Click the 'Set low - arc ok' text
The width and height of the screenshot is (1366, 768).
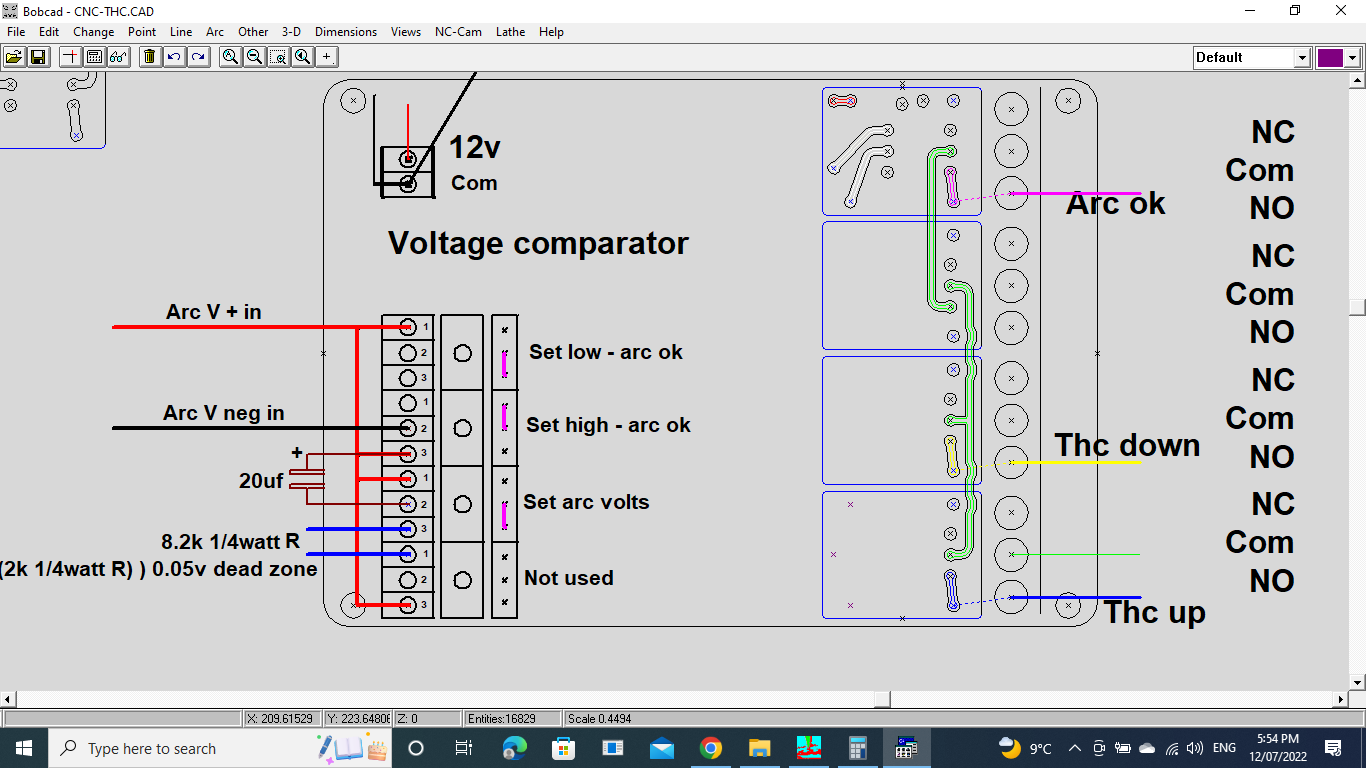(606, 352)
